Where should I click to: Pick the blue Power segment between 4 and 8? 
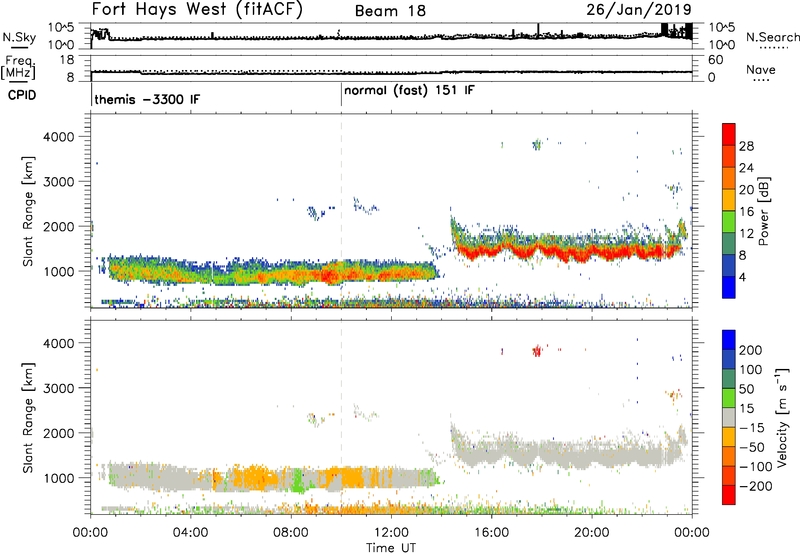[x=729, y=265]
